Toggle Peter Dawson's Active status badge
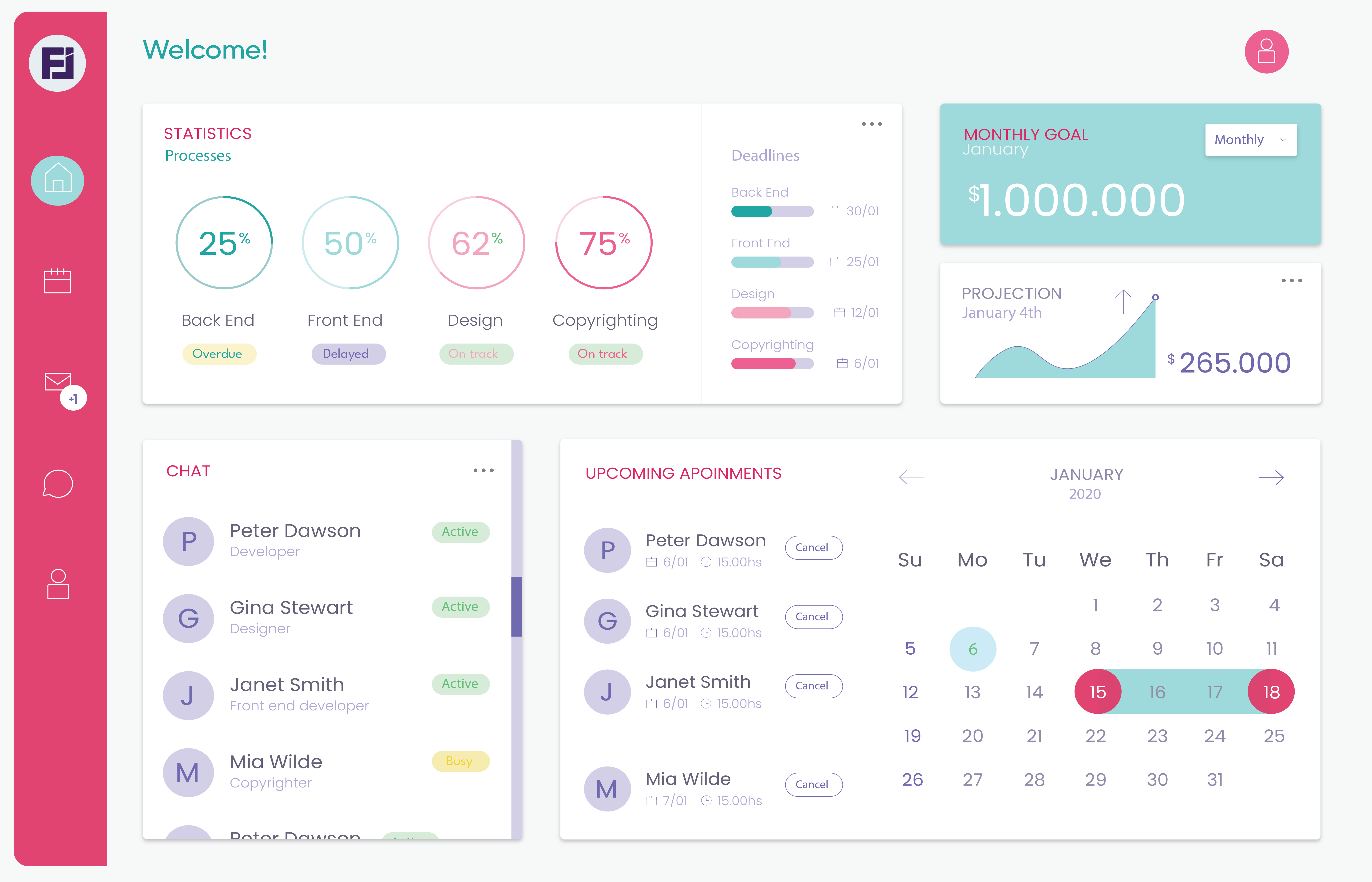1372x882 pixels. pyautogui.click(x=460, y=532)
